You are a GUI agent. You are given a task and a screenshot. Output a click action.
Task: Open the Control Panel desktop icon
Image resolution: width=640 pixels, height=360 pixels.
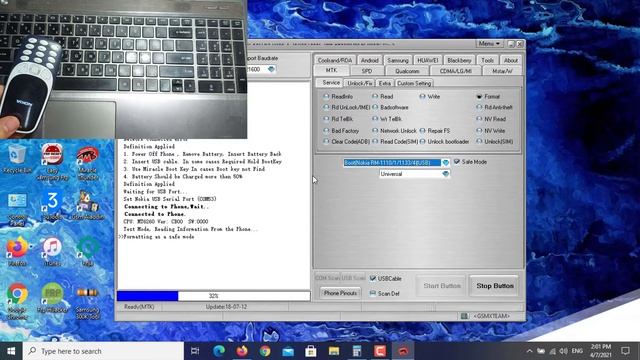17,209
